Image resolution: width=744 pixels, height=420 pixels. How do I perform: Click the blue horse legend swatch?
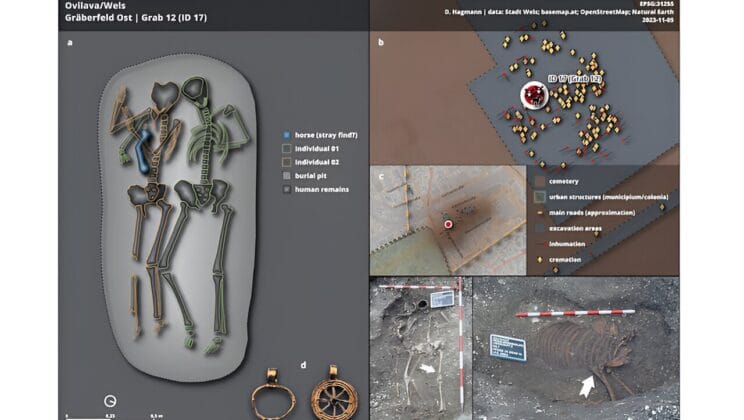point(287,133)
